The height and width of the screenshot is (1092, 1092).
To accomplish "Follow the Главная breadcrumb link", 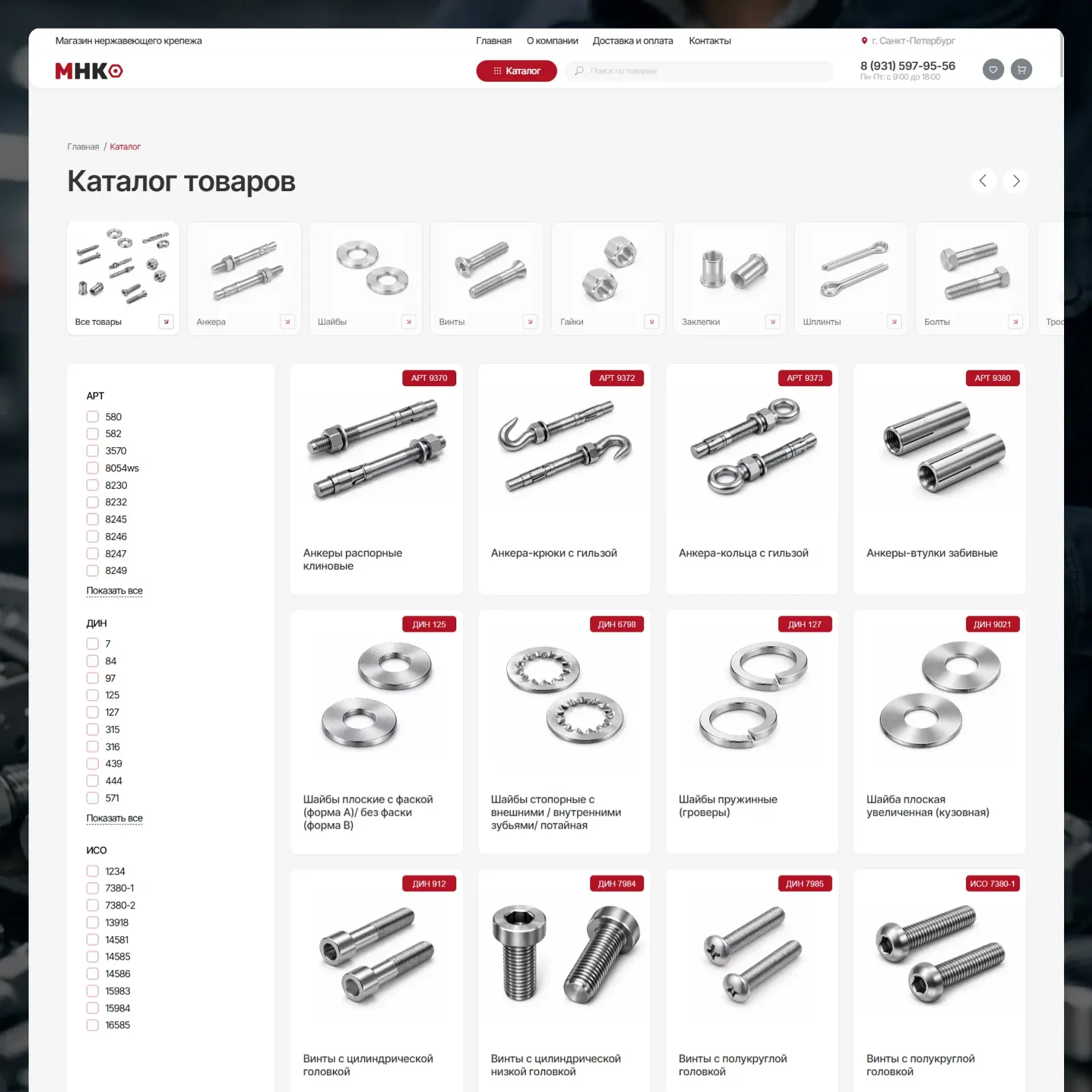I will 83,147.
